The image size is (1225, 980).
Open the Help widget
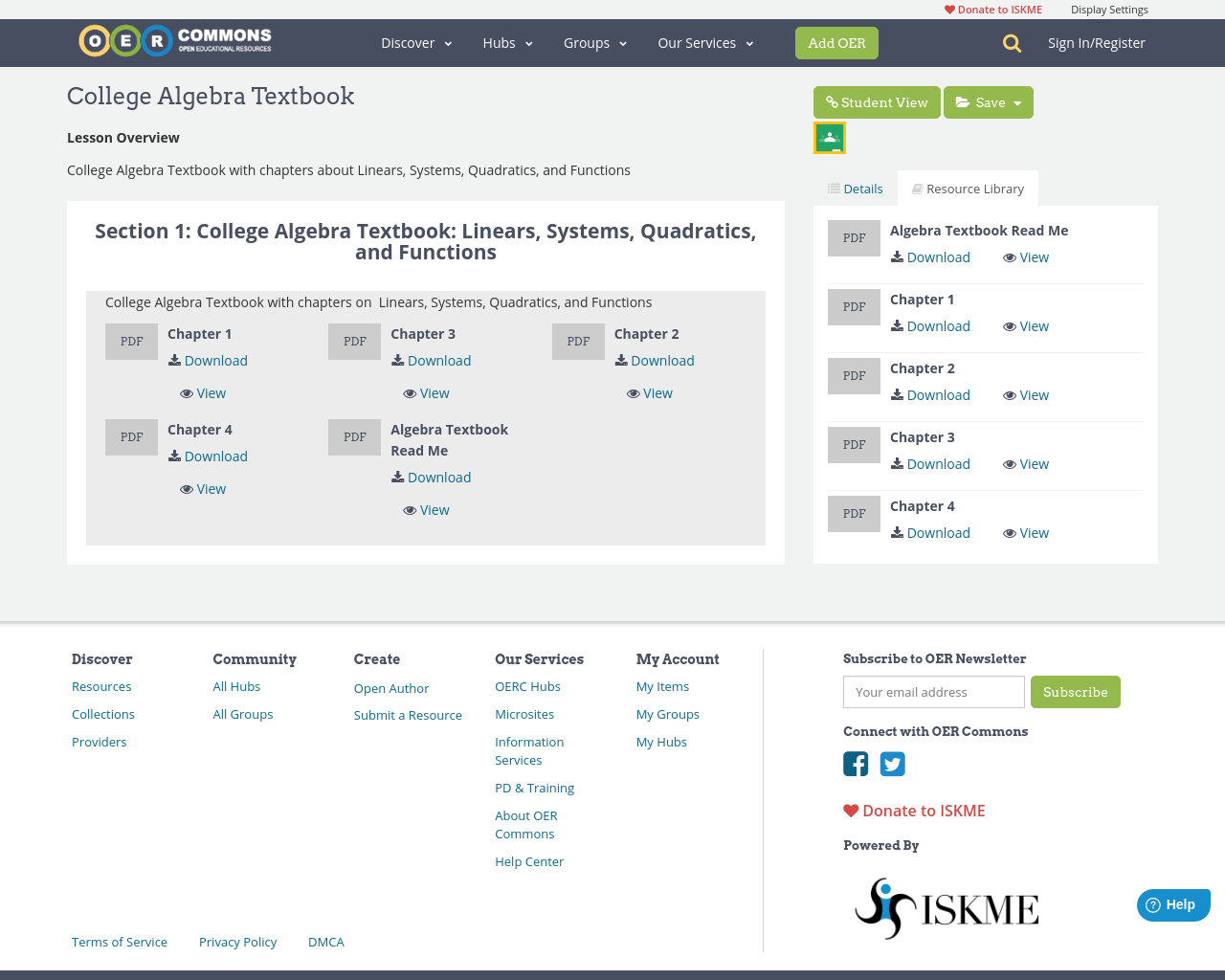coord(1172,904)
